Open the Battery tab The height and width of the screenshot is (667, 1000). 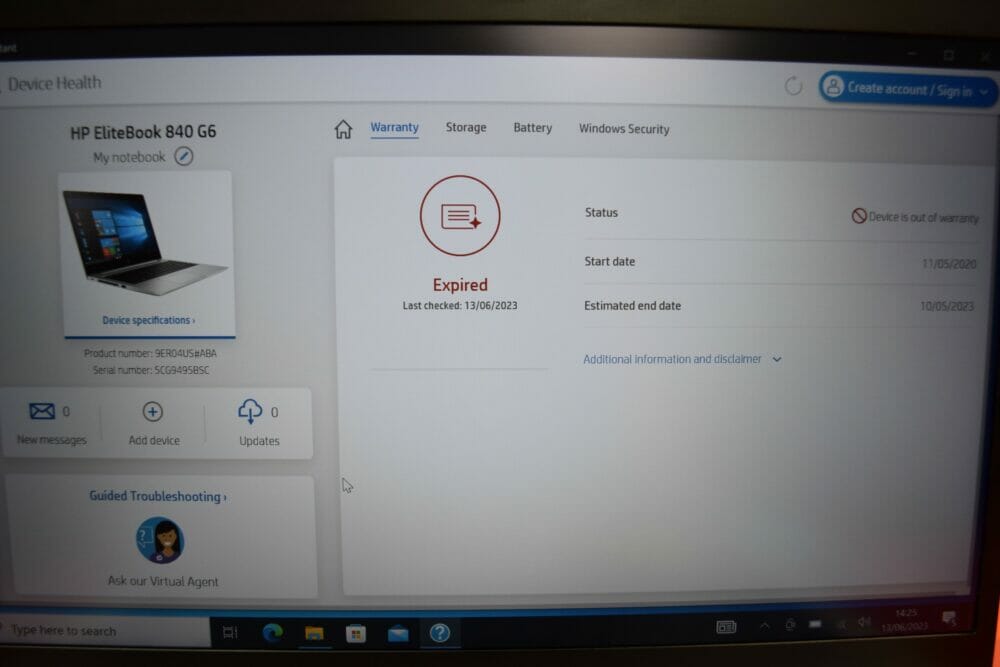click(x=533, y=128)
